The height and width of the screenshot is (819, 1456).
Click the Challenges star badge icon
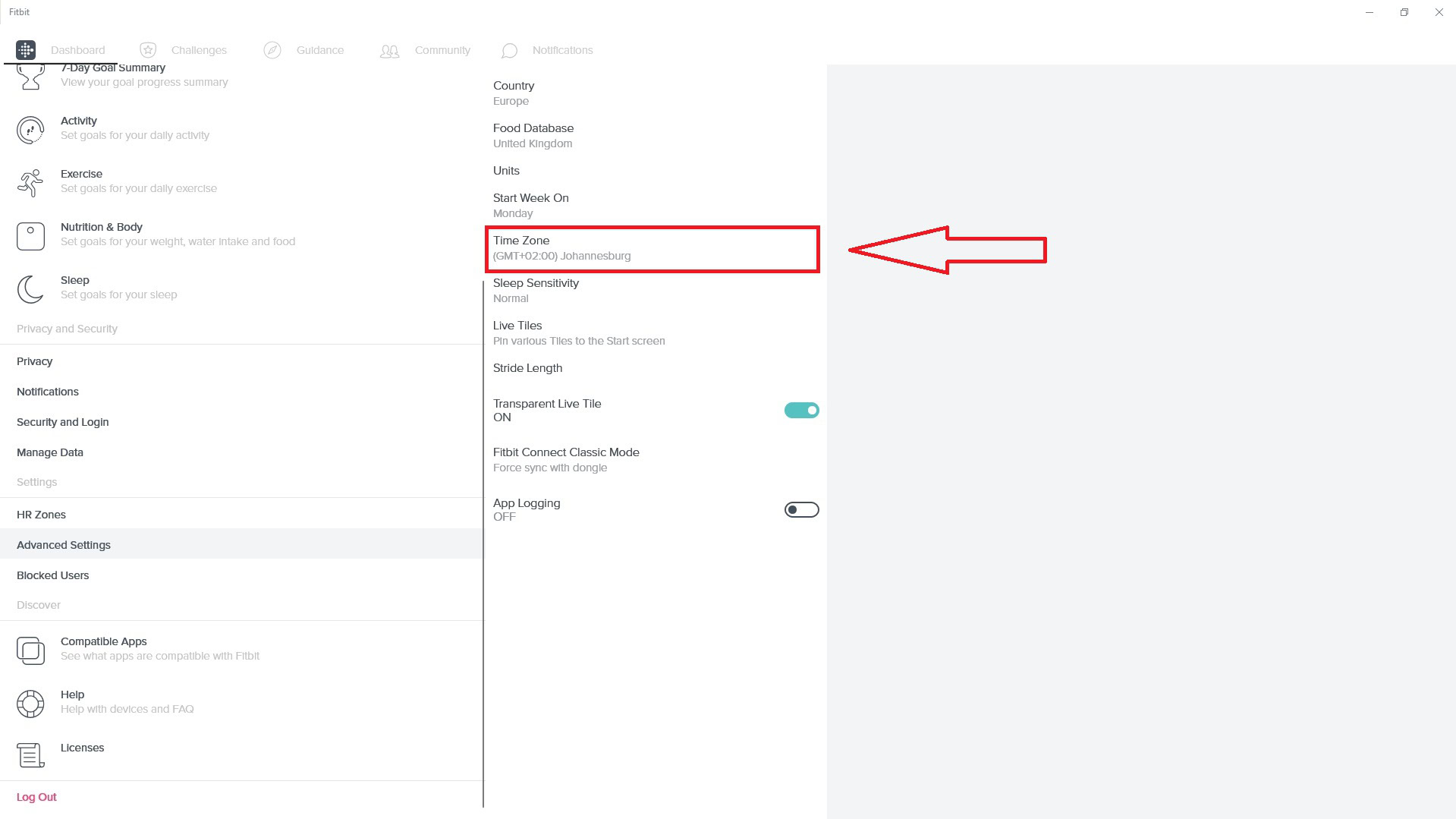point(148,50)
